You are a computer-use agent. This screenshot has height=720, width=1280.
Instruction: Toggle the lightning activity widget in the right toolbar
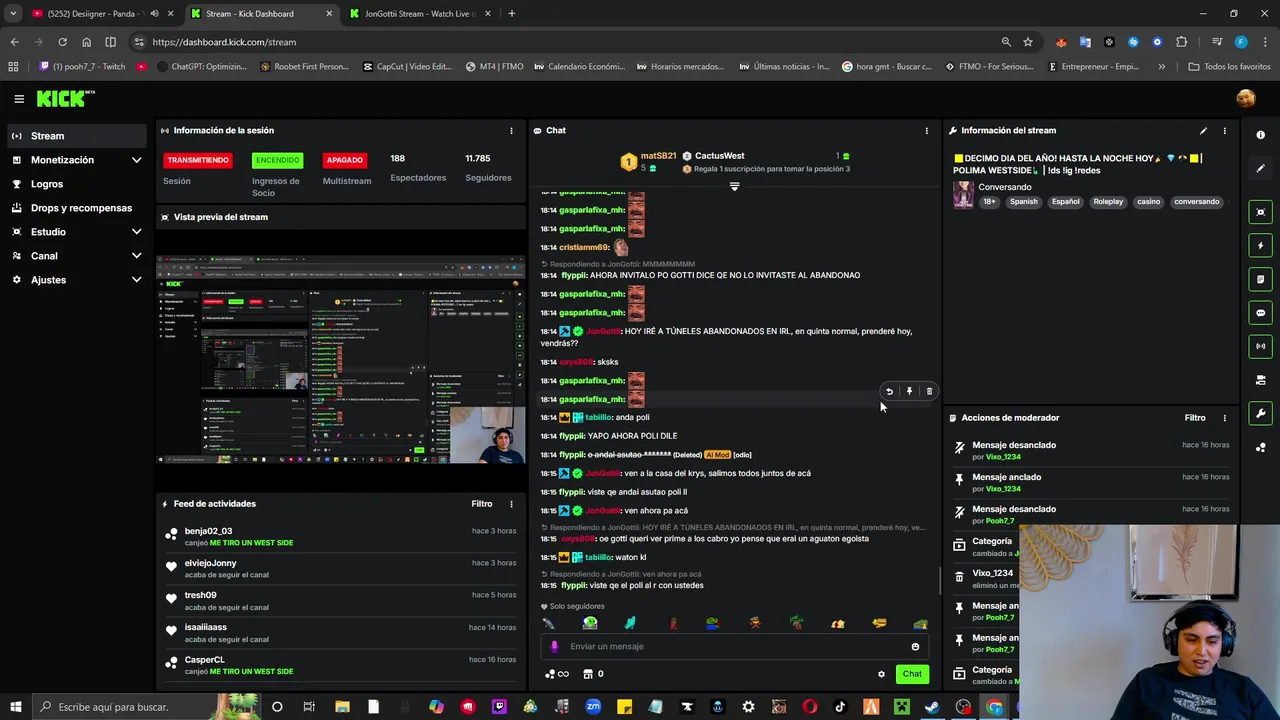(1260, 246)
